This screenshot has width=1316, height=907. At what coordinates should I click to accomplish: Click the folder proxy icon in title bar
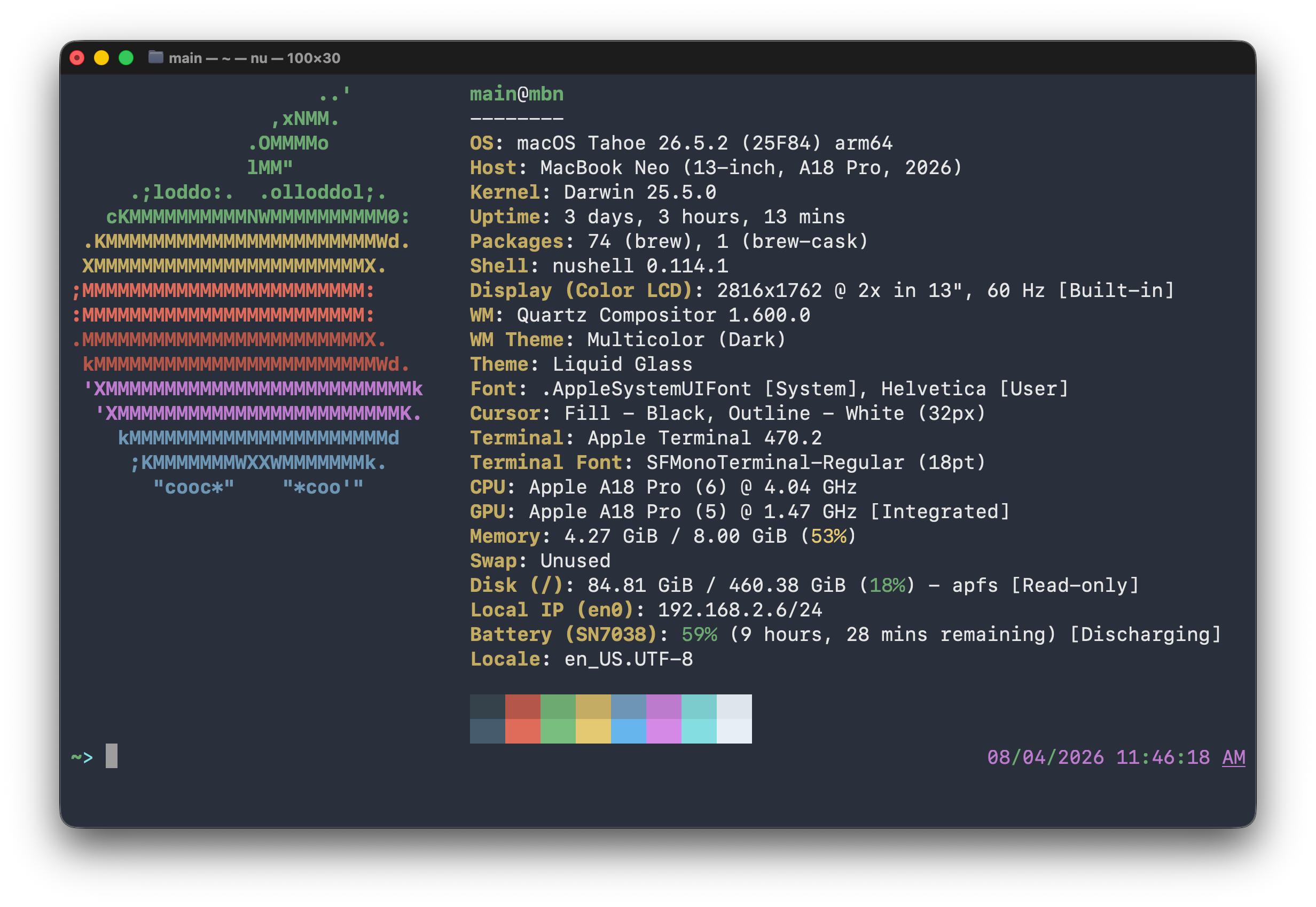pyautogui.click(x=156, y=57)
